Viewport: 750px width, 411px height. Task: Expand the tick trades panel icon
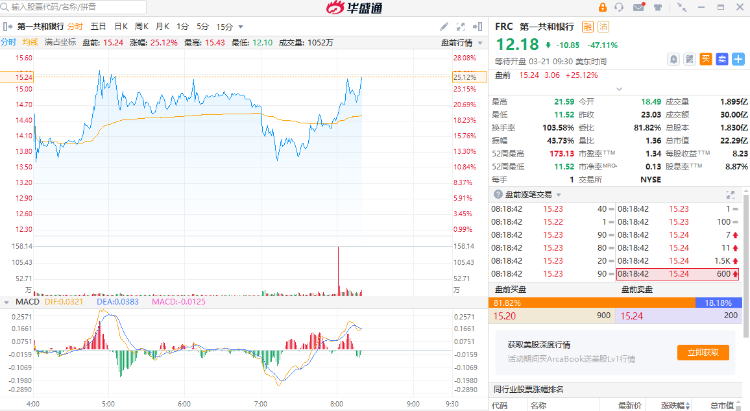click(x=730, y=194)
